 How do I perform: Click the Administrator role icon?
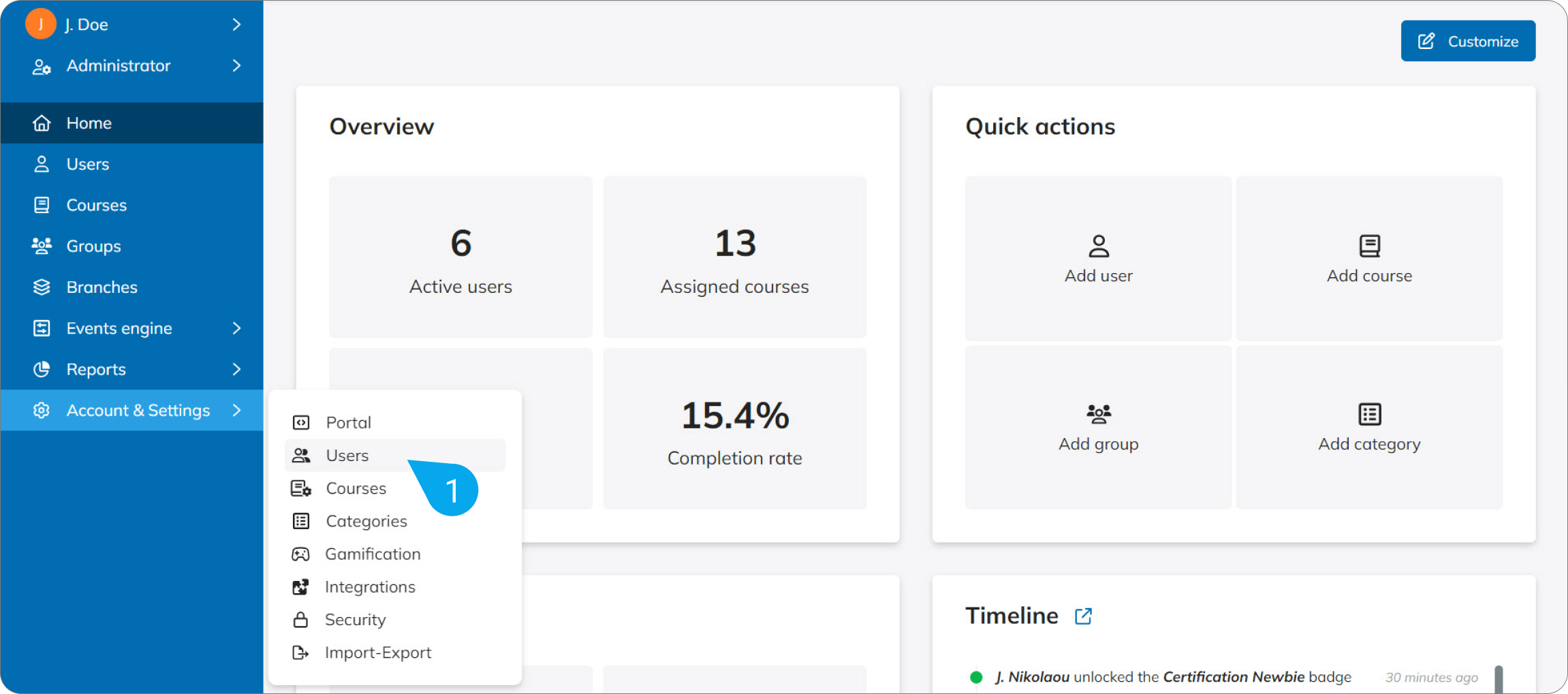(42, 66)
